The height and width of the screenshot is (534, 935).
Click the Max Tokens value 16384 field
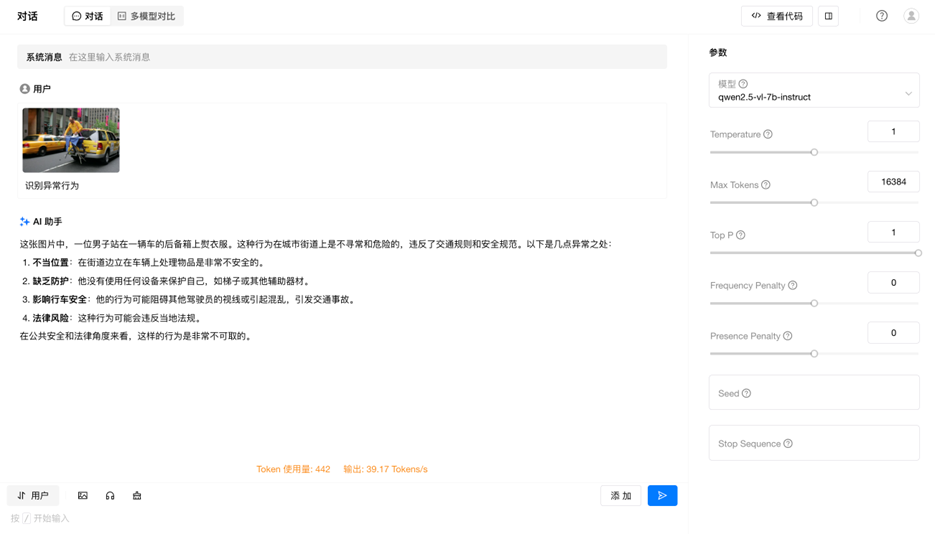893,182
